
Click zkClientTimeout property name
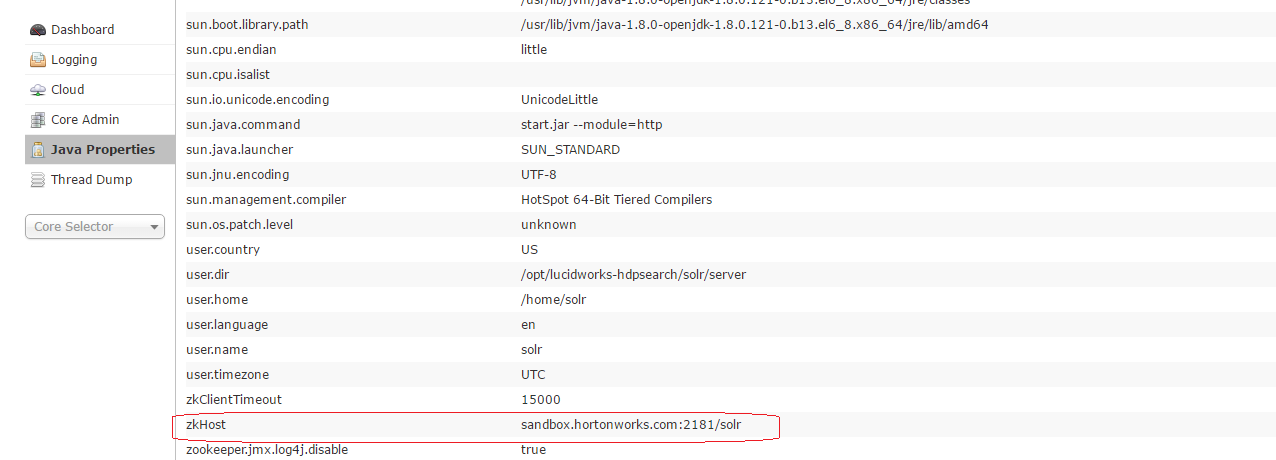point(234,400)
